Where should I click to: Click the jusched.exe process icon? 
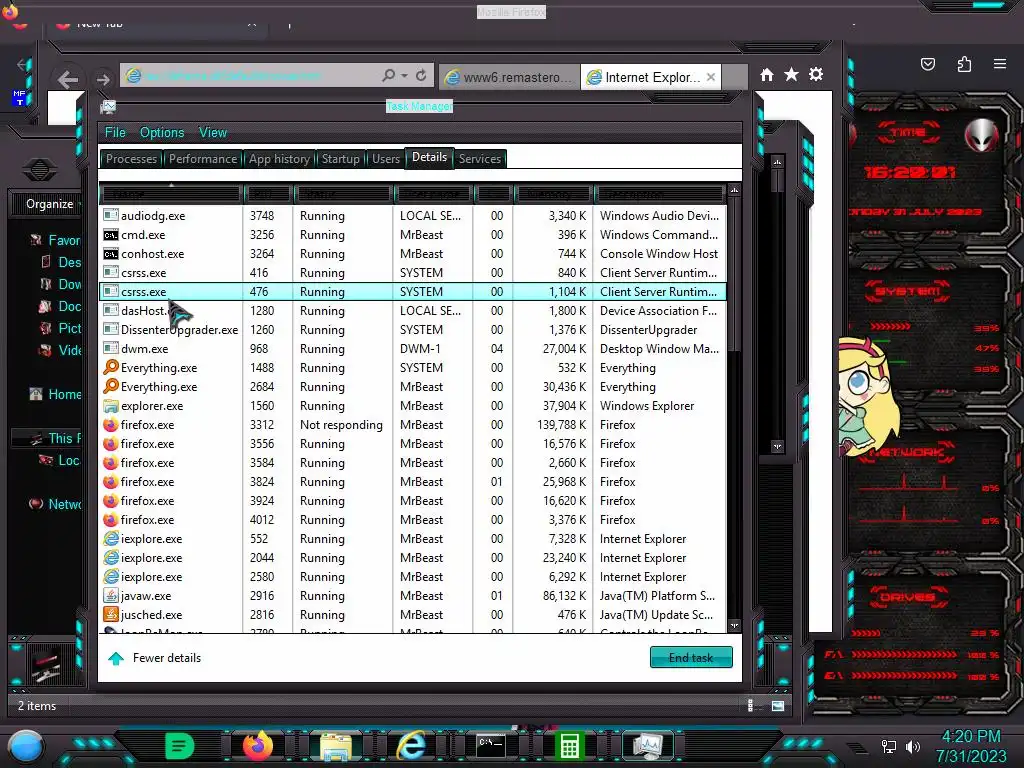[x=111, y=615]
